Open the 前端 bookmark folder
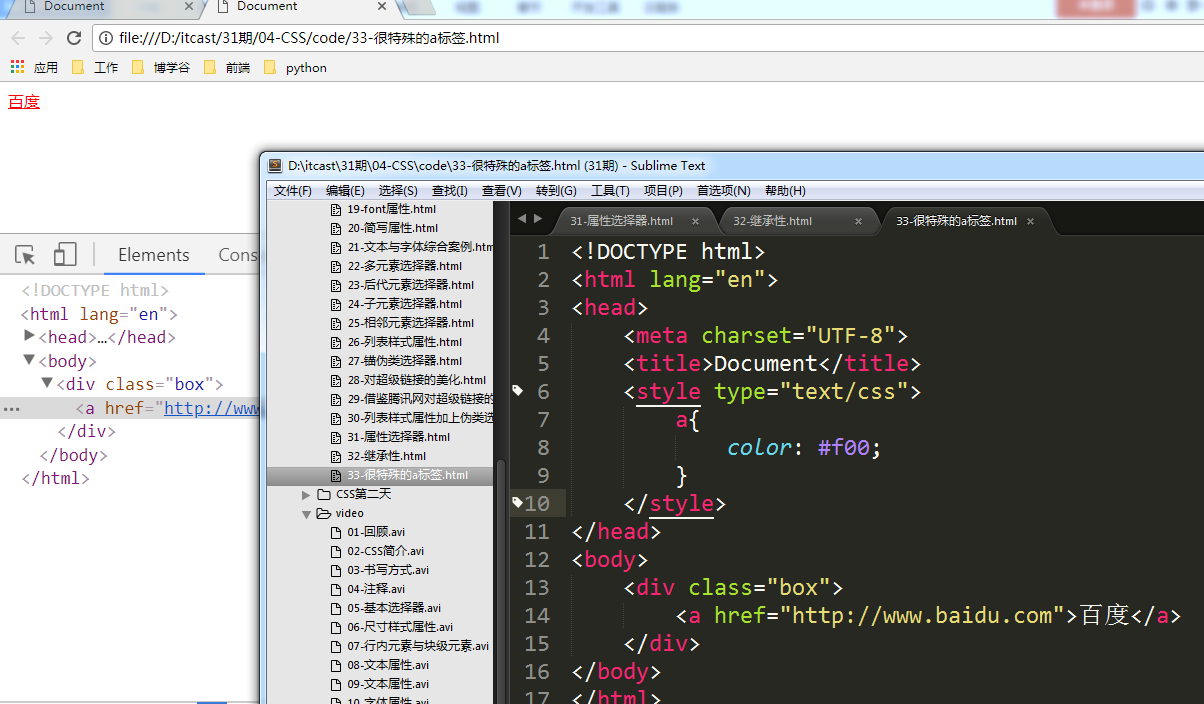The image size is (1204, 704). (x=227, y=68)
